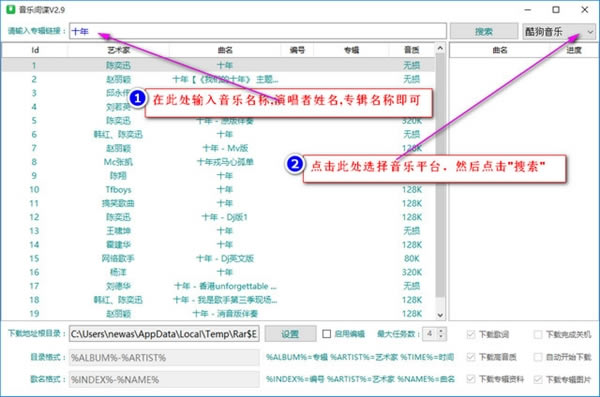Click the green app icon in title bar
This screenshot has height=397, width=600.
tap(11, 10)
